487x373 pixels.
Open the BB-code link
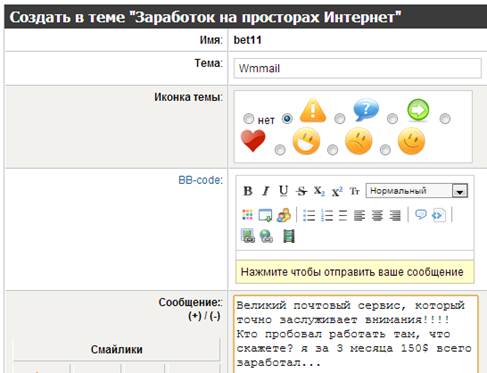click(x=200, y=180)
